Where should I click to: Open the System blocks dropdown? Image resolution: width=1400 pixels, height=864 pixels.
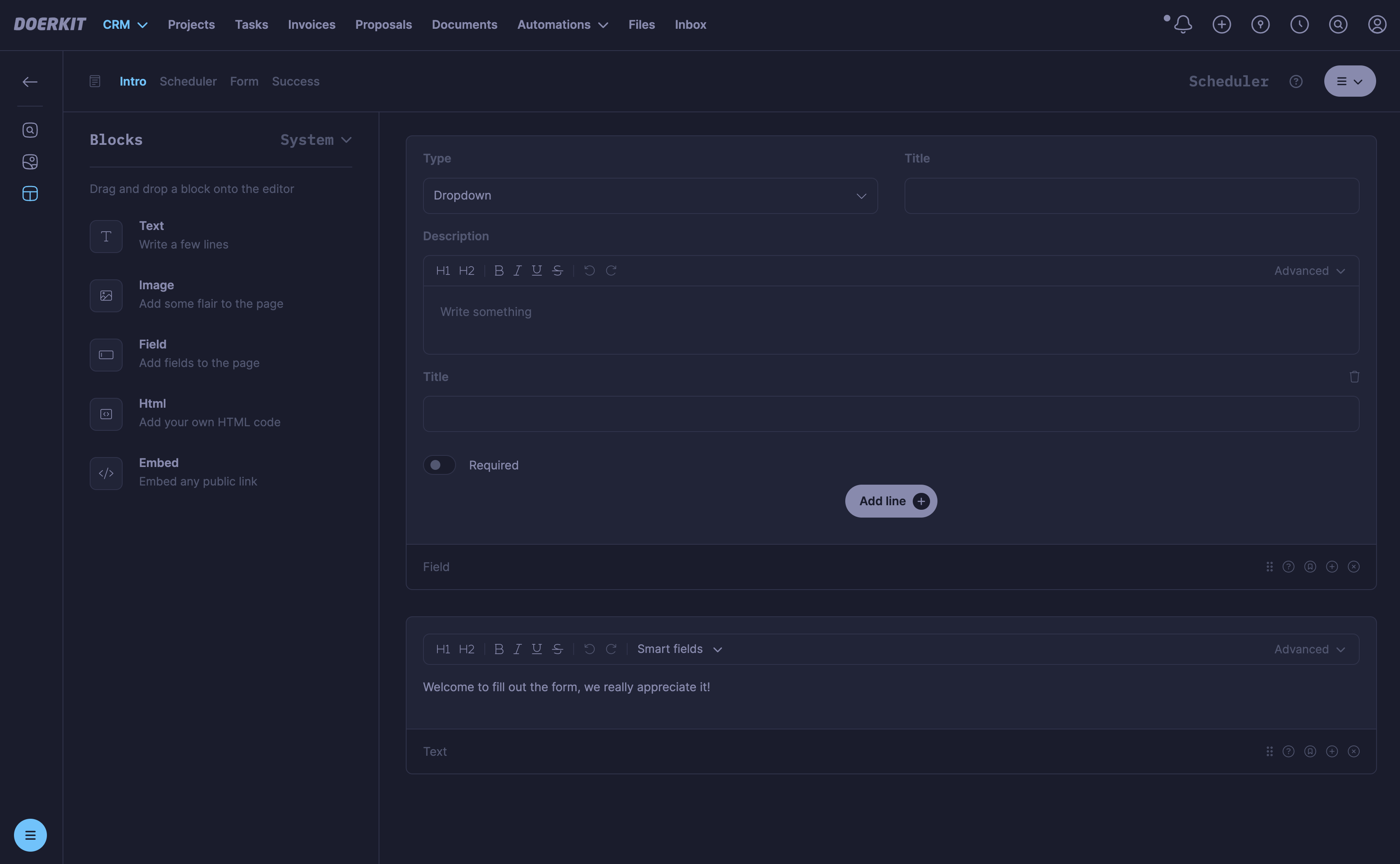(315, 140)
